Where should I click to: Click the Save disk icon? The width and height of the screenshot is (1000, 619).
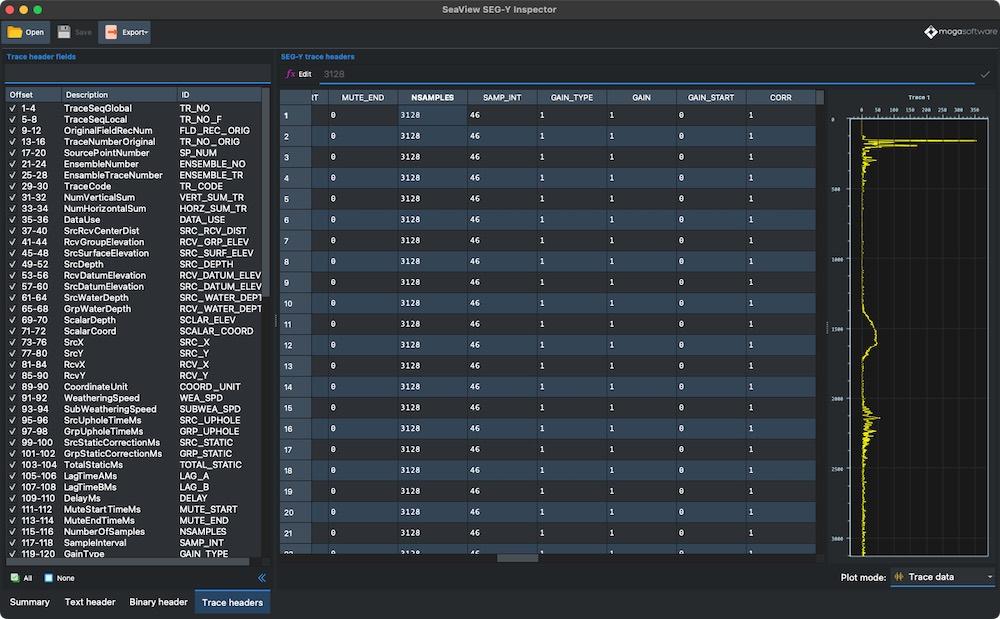point(64,32)
